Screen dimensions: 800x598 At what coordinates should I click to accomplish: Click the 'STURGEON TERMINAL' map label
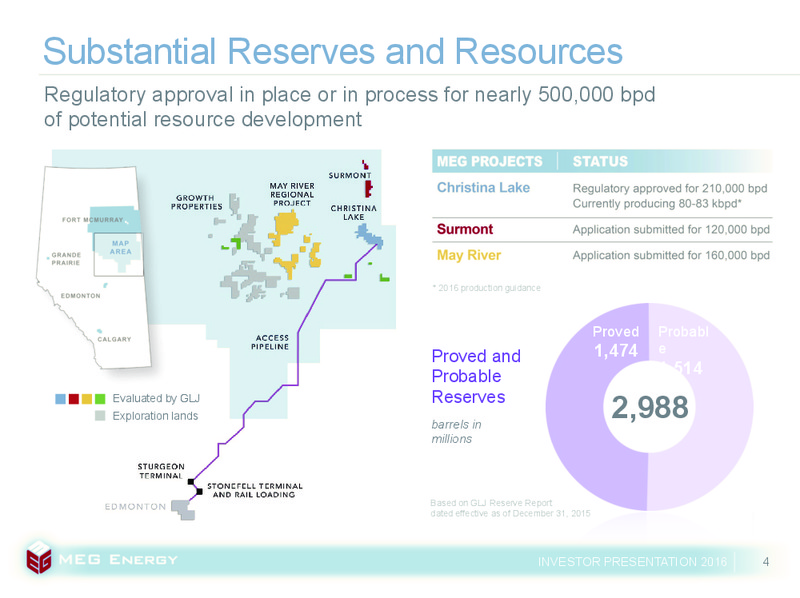click(161, 471)
